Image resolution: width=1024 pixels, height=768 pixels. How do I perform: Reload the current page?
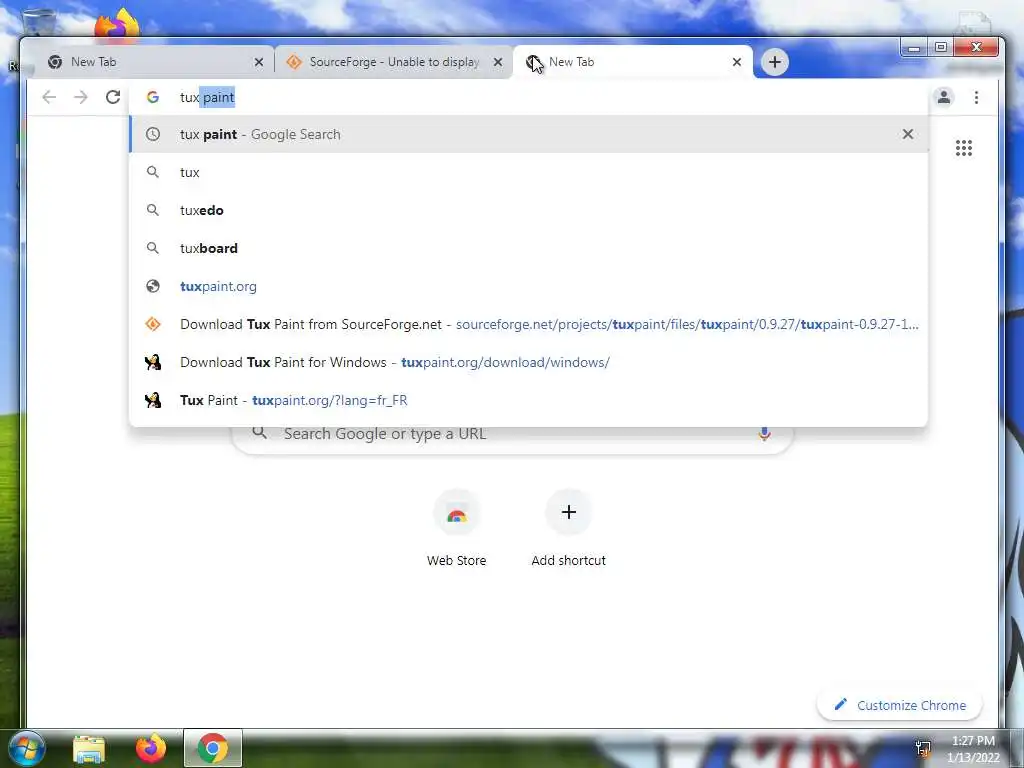pyautogui.click(x=113, y=97)
